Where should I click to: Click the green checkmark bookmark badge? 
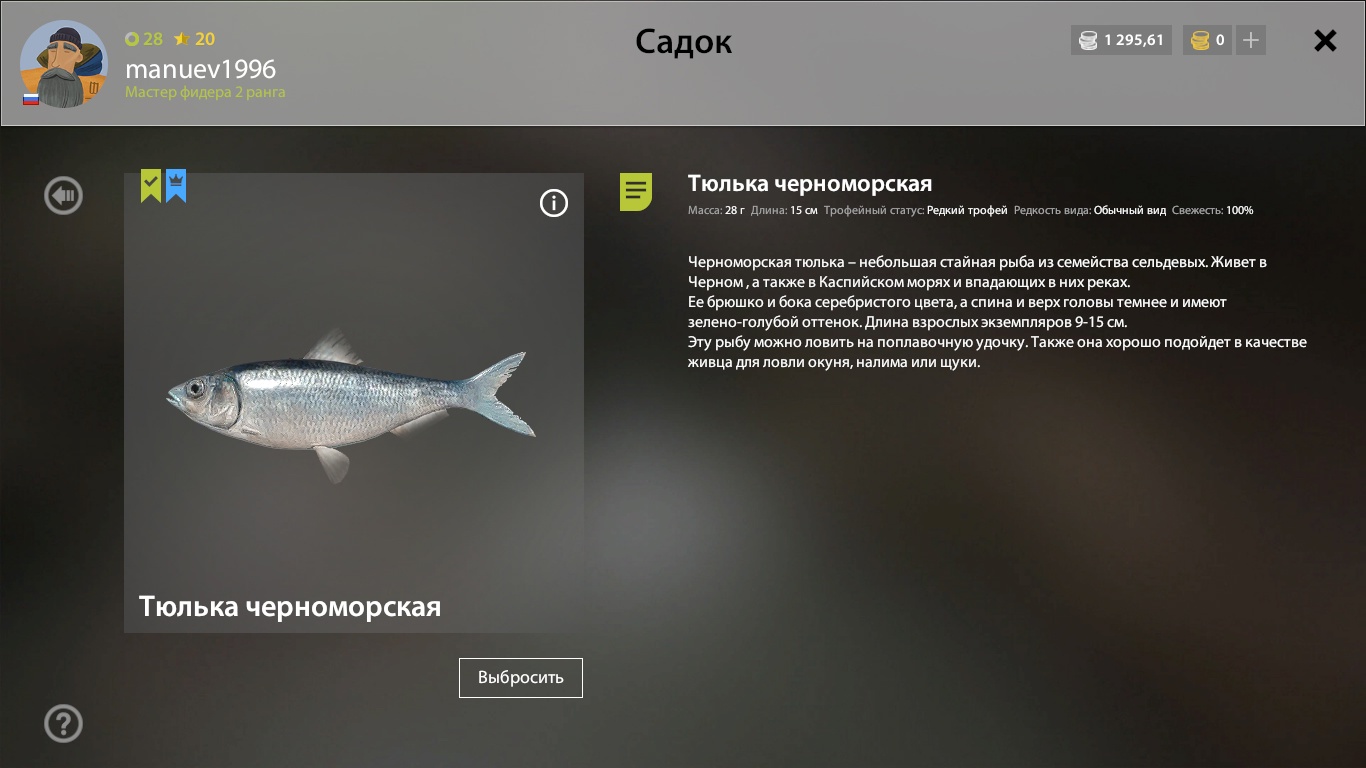150,186
